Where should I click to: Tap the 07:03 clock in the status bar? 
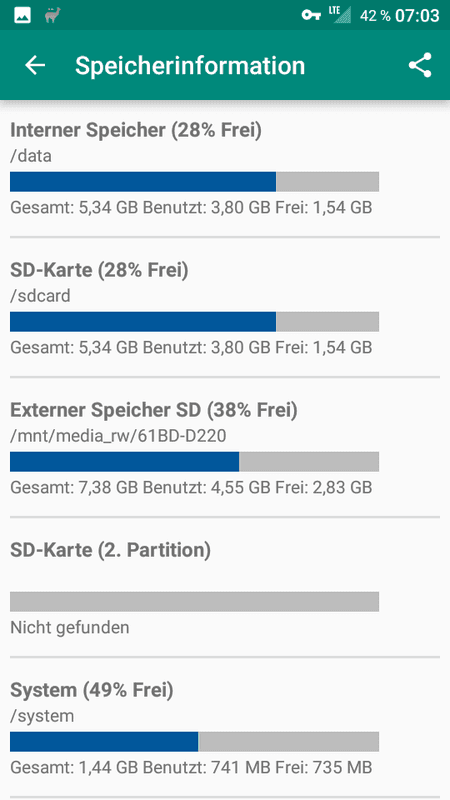click(x=417, y=16)
